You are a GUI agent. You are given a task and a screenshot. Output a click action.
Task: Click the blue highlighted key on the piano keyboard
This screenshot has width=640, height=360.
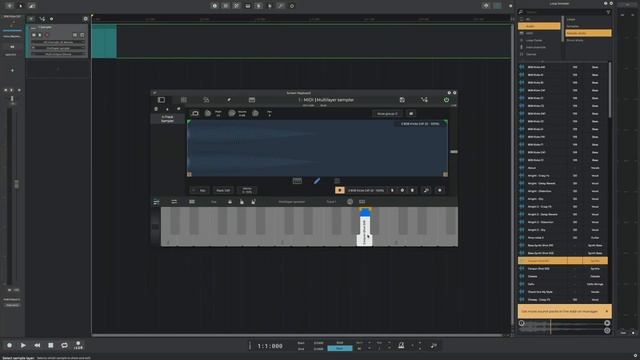[365, 227]
